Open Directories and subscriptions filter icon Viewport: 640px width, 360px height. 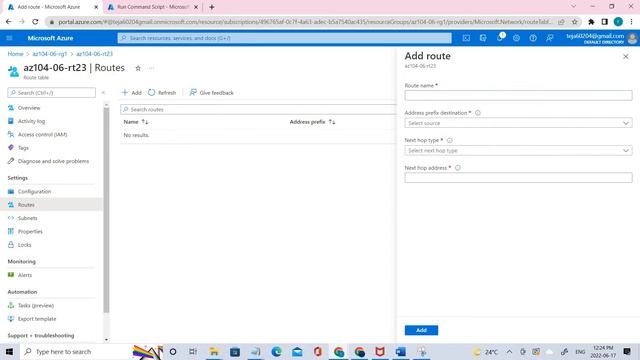pos(483,38)
